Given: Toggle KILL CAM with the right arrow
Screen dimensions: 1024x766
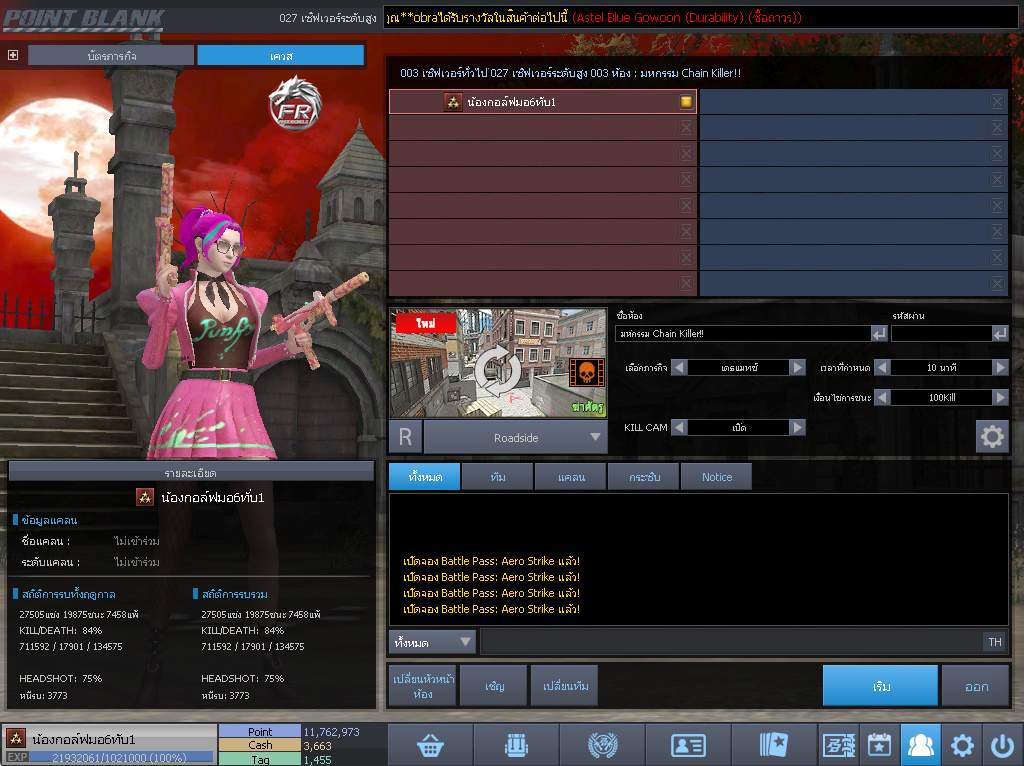Looking at the screenshot, I should [x=797, y=427].
